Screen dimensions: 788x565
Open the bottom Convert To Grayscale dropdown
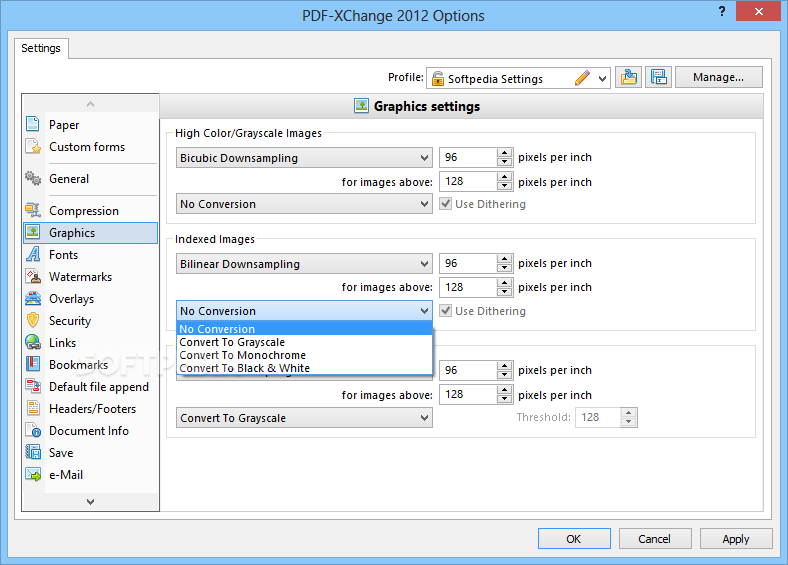tap(304, 418)
